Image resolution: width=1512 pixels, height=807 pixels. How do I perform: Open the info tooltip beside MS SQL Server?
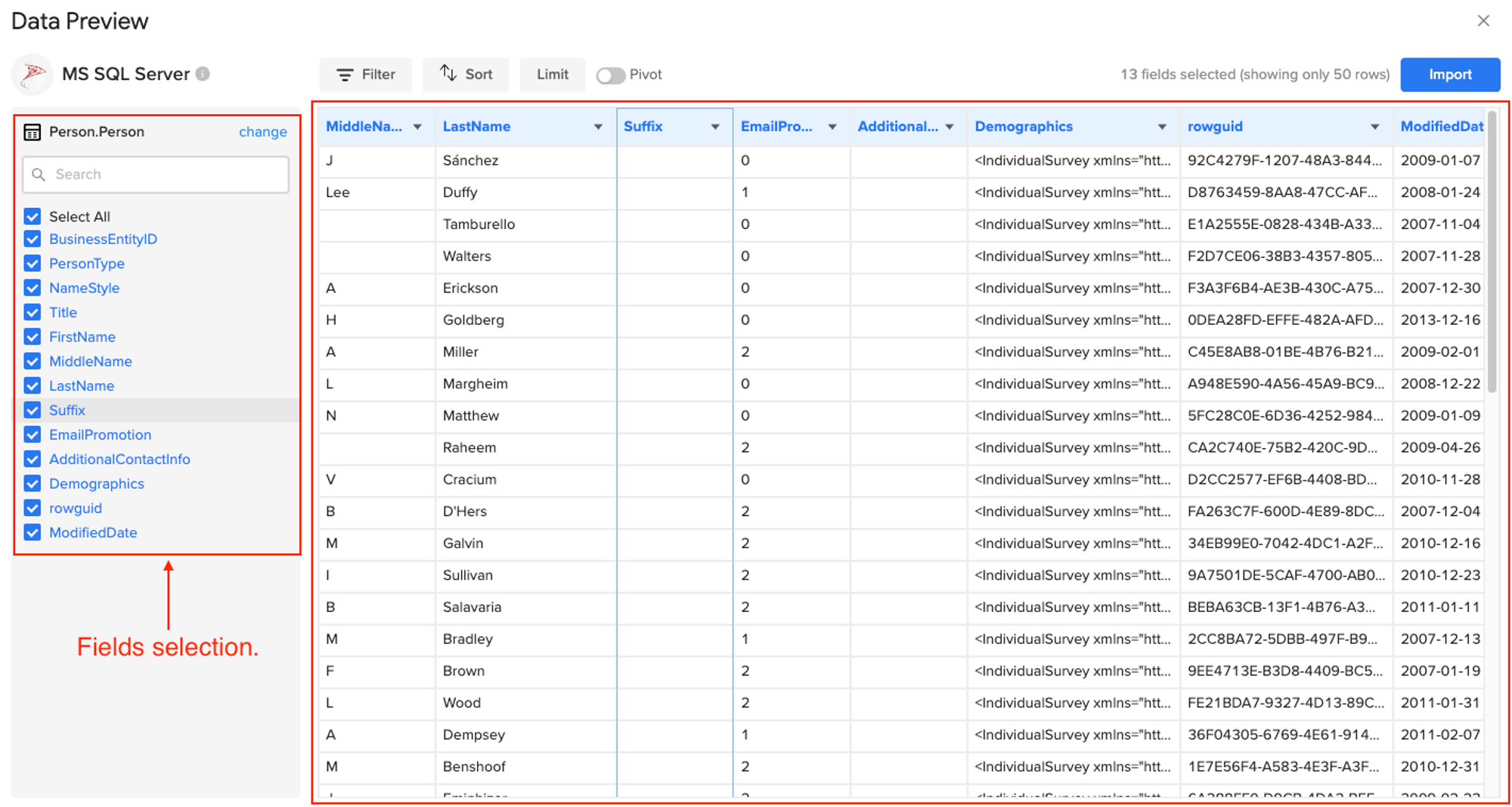[203, 74]
